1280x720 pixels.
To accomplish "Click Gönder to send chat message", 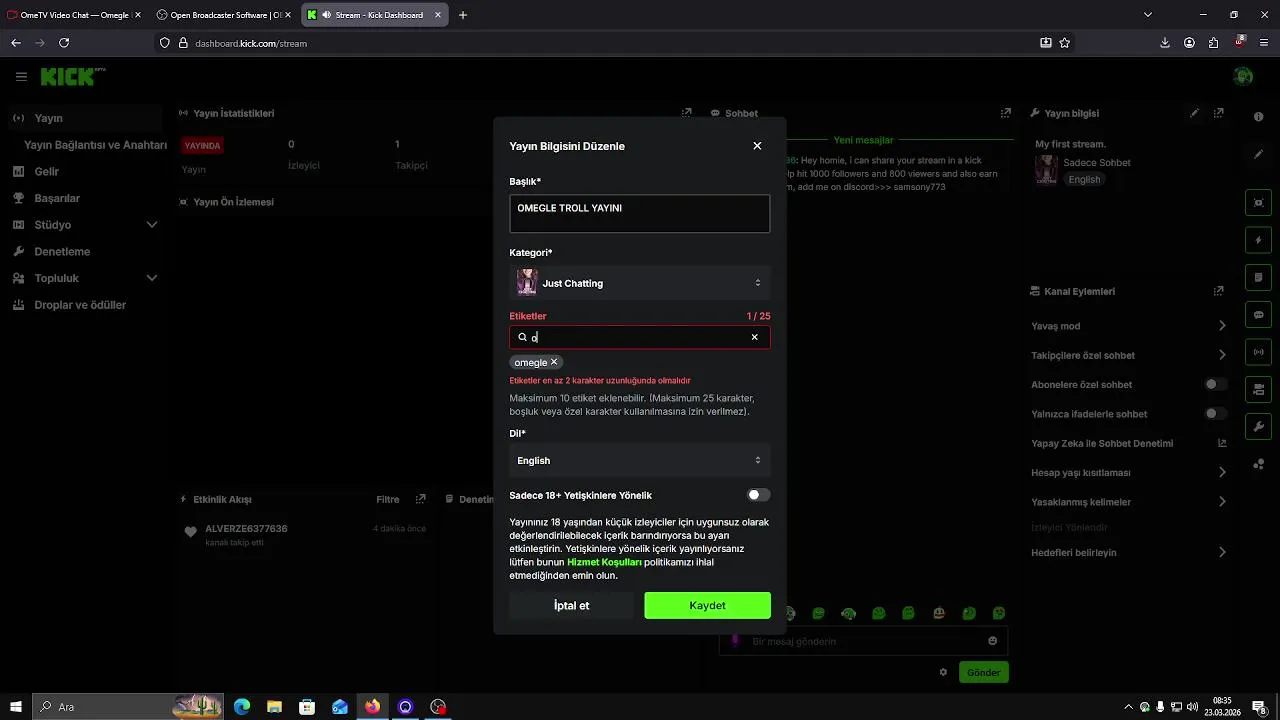I will coord(983,672).
